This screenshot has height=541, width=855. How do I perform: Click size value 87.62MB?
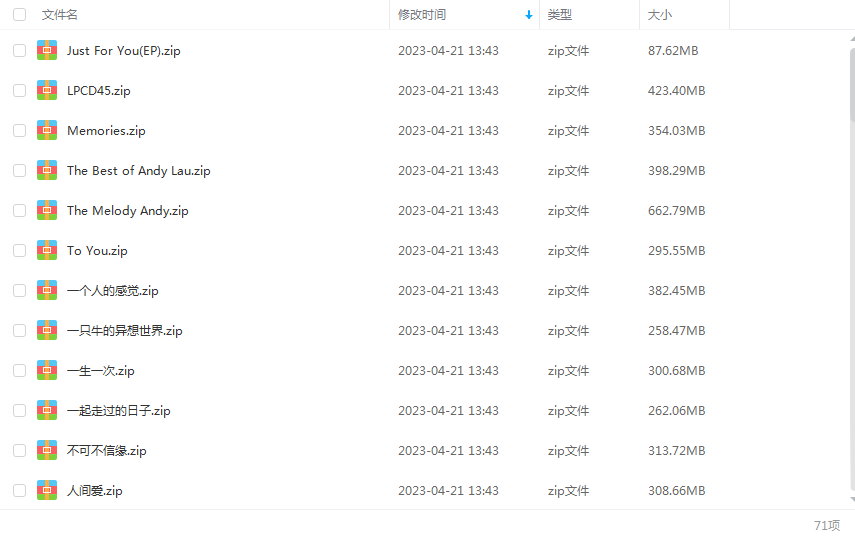coord(673,51)
